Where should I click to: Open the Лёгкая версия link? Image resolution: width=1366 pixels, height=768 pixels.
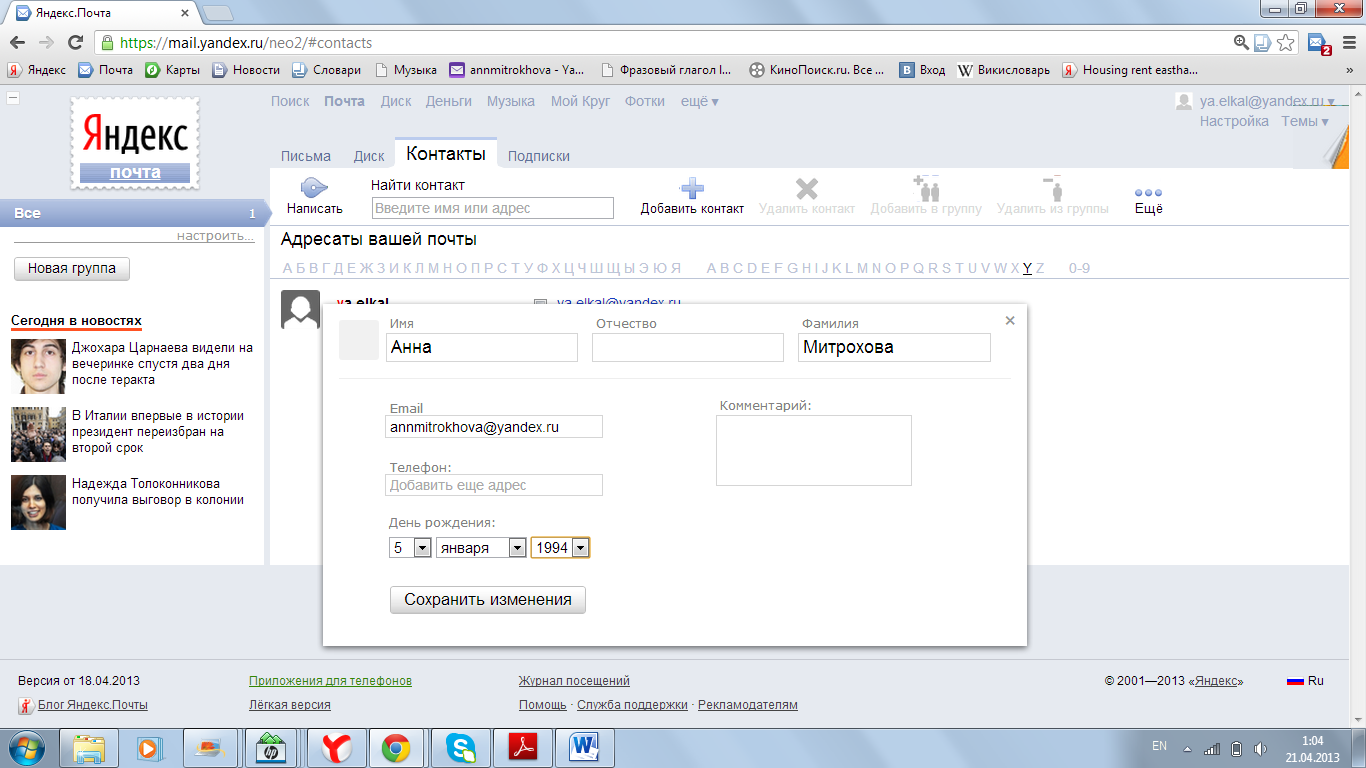(290, 705)
